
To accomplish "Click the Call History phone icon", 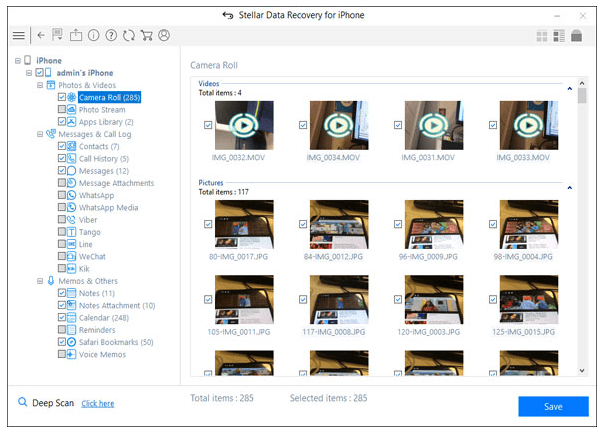I will pyautogui.click(x=71, y=159).
